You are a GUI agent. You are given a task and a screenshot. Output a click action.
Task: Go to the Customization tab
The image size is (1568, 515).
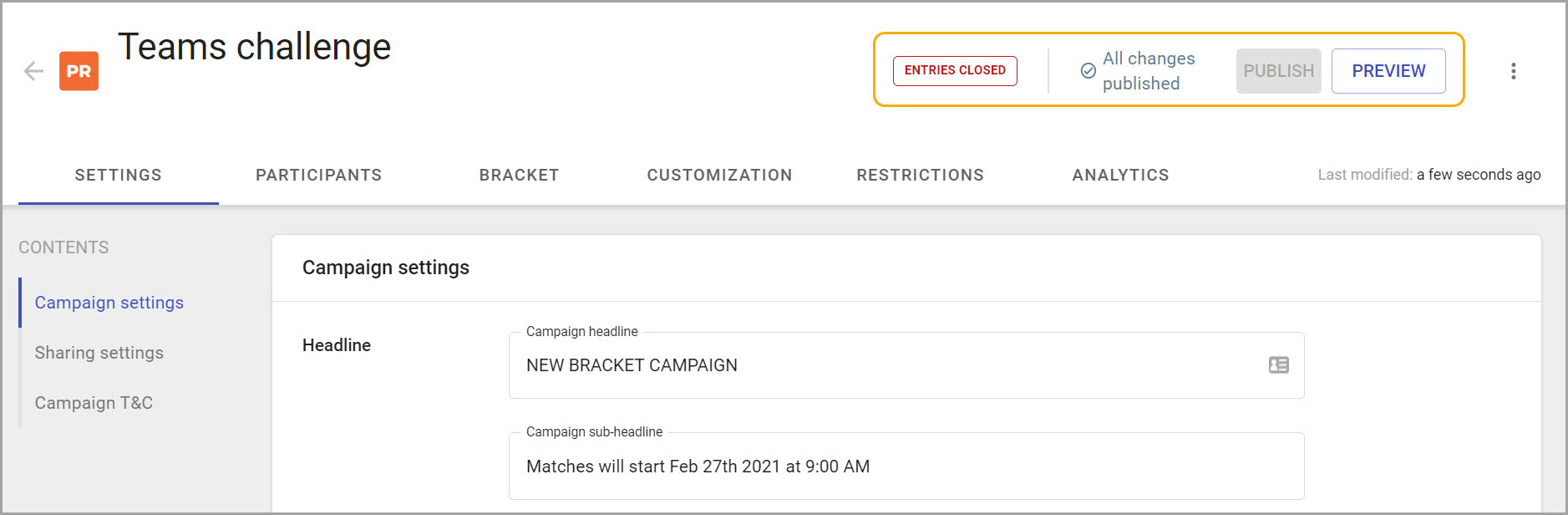[x=719, y=175]
